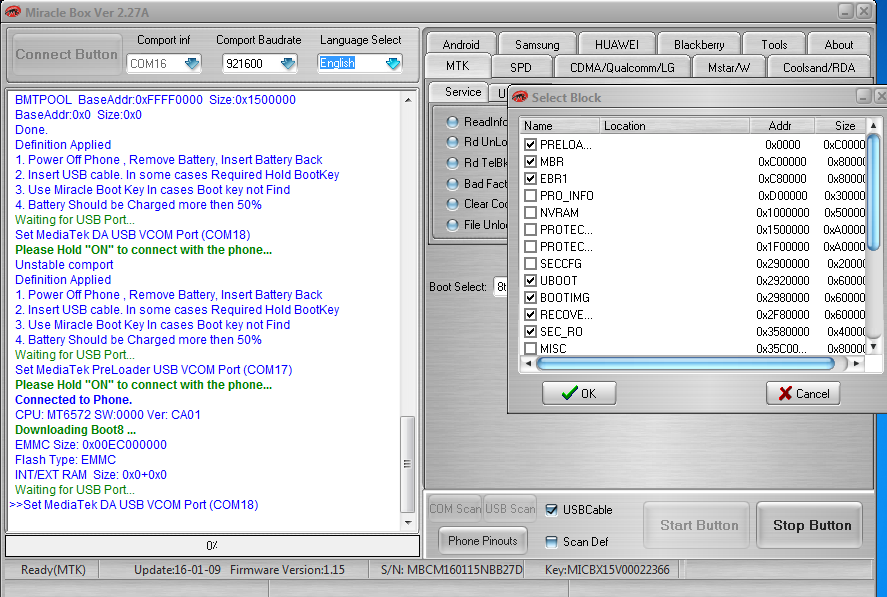
Task: Uncheck the UBOOT block checkbox
Action: click(530, 280)
